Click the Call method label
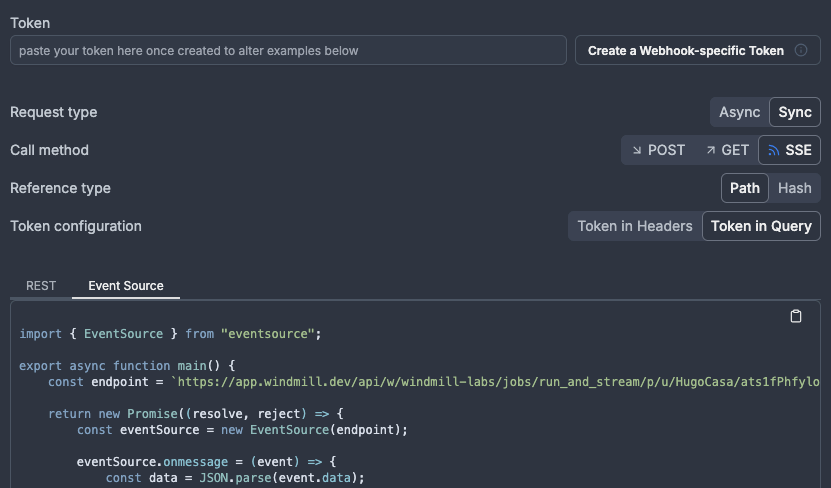 pyautogui.click(x=49, y=150)
